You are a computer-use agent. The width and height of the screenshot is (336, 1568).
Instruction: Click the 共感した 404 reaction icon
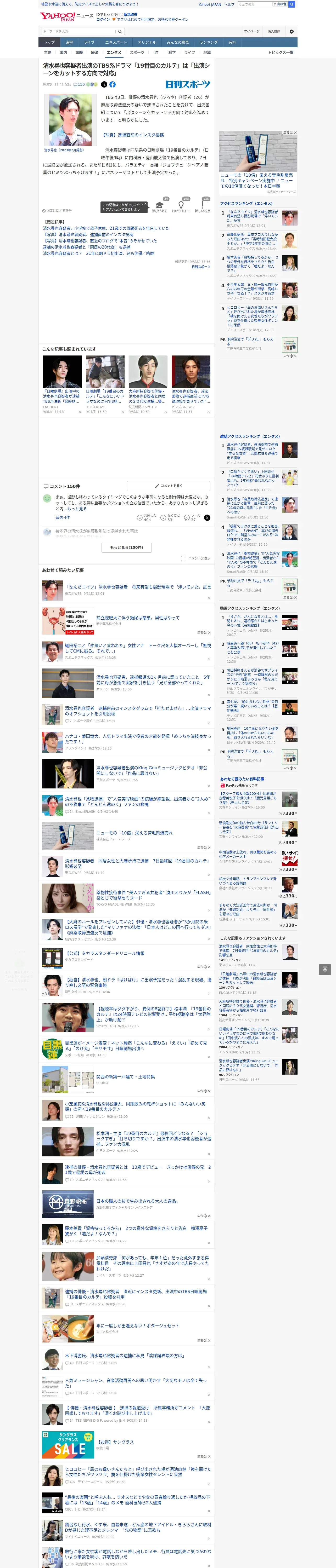(x=140, y=517)
